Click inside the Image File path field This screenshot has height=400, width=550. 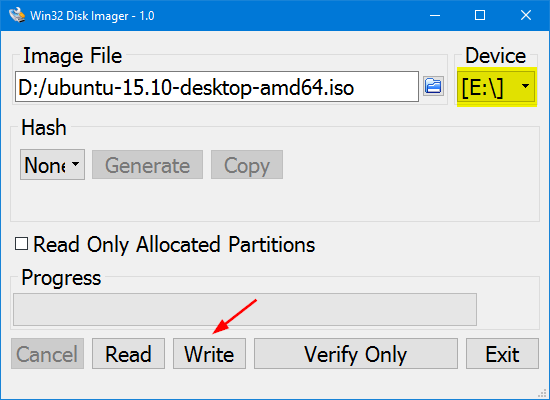tap(217, 87)
